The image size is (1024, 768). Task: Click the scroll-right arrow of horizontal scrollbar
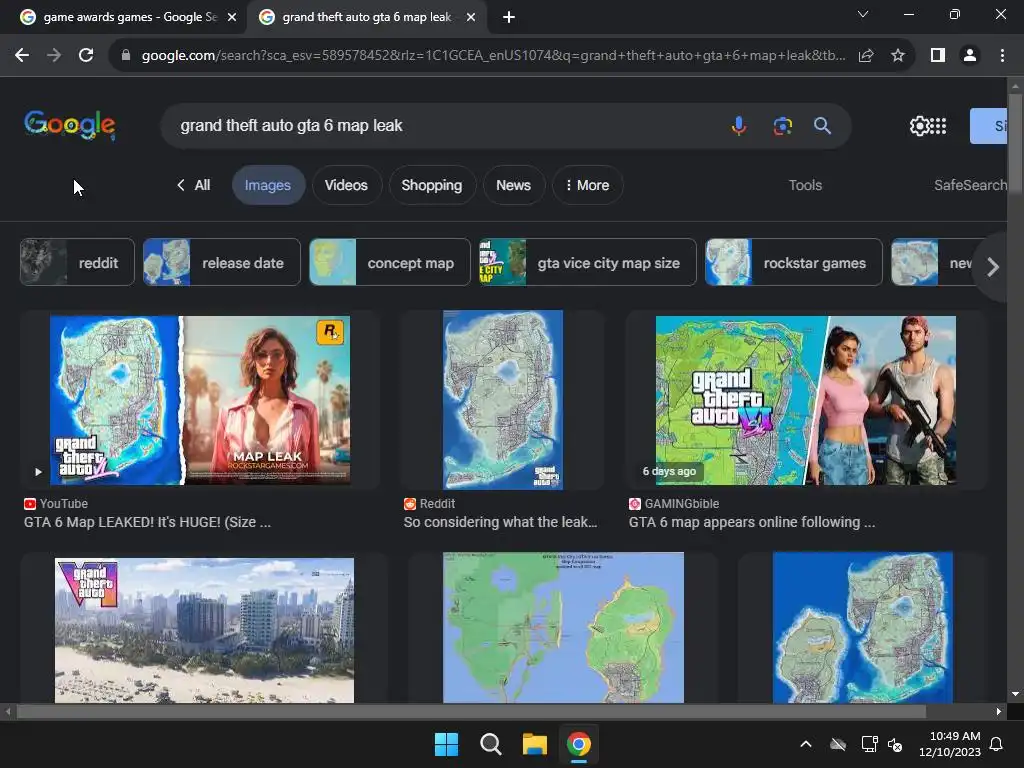(999, 711)
